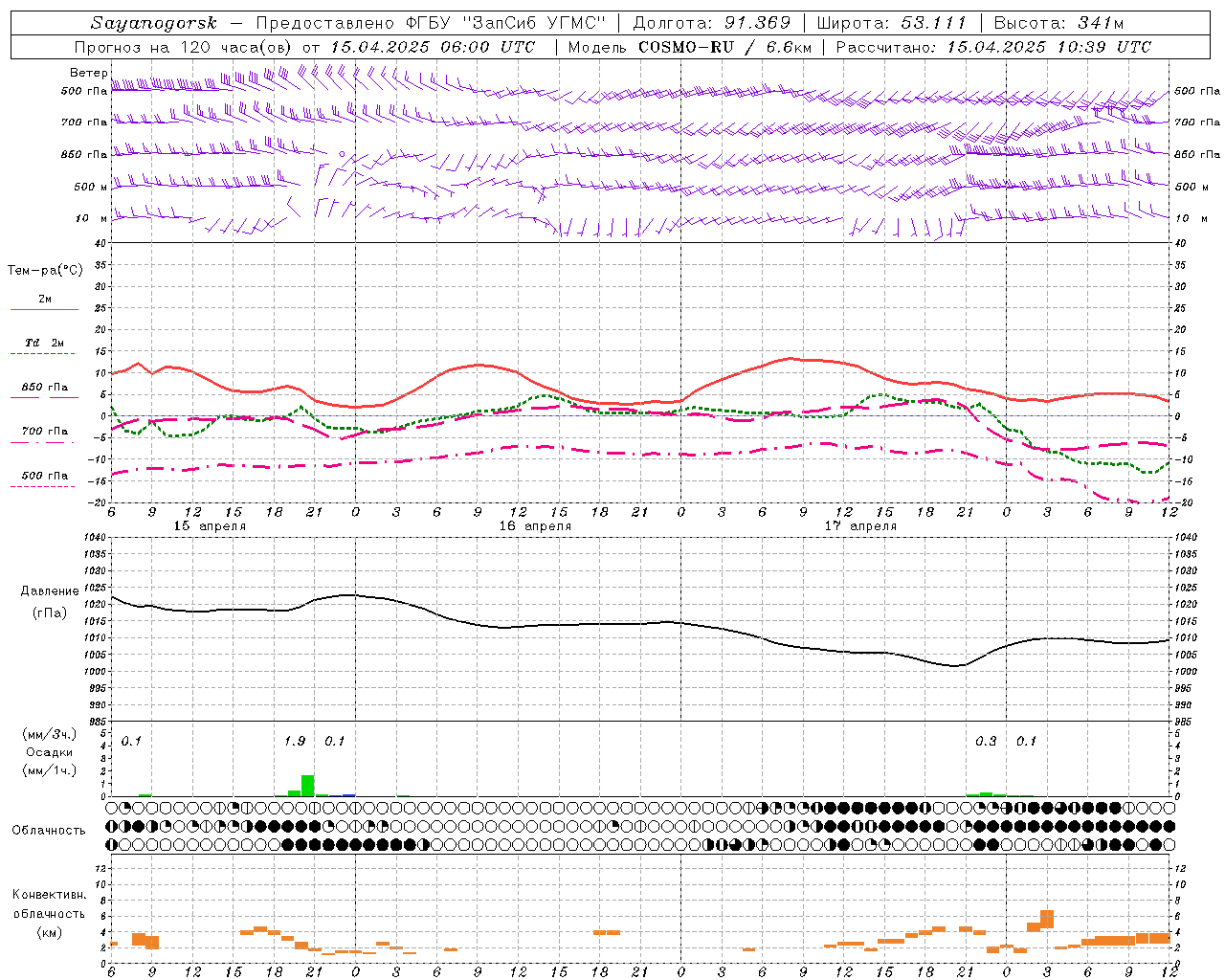The height and width of the screenshot is (980, 1225).
Task: Click the 'Осадки' precipitation label
Action: tap(49, 752)
